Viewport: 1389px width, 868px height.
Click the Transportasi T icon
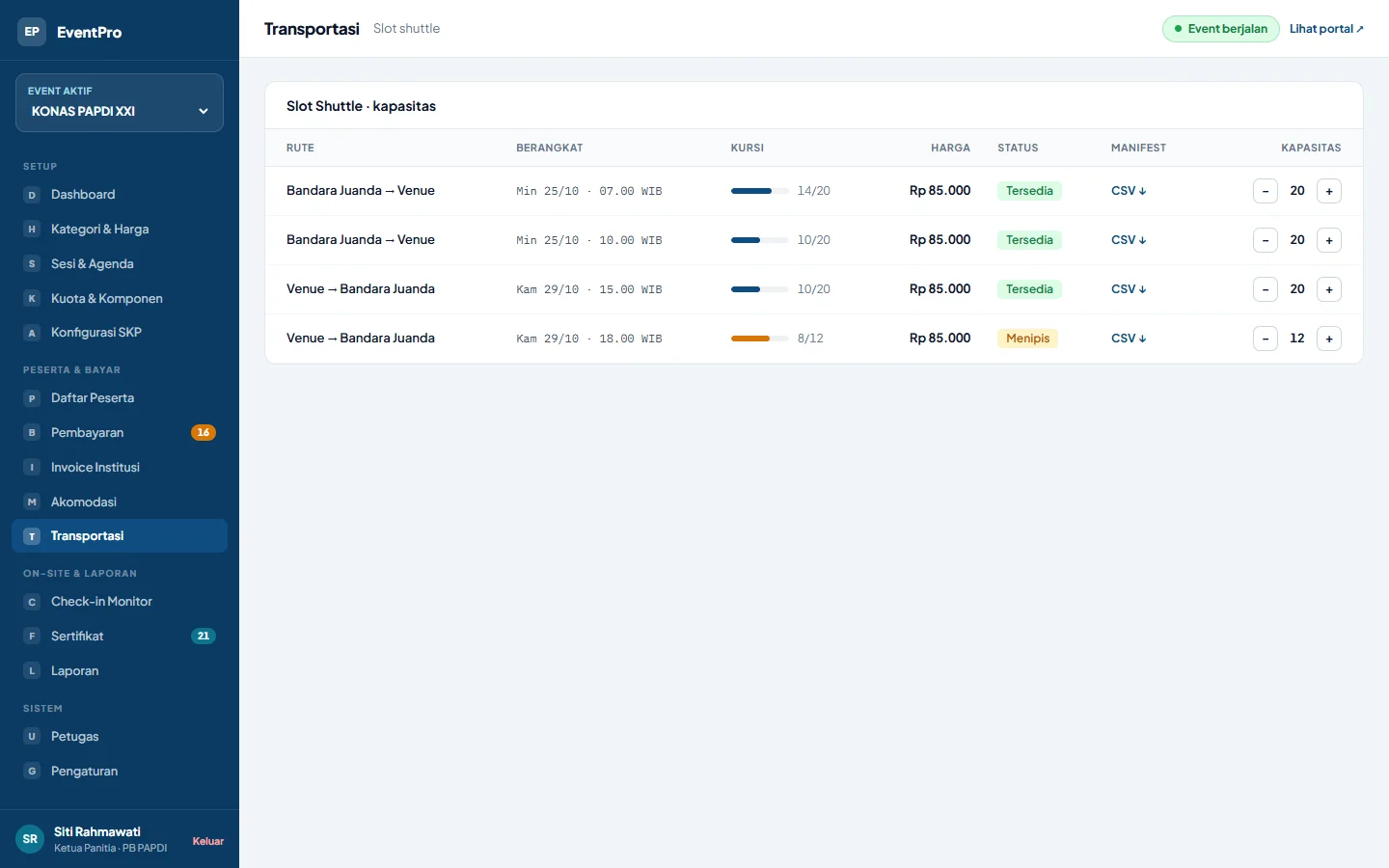32,536
